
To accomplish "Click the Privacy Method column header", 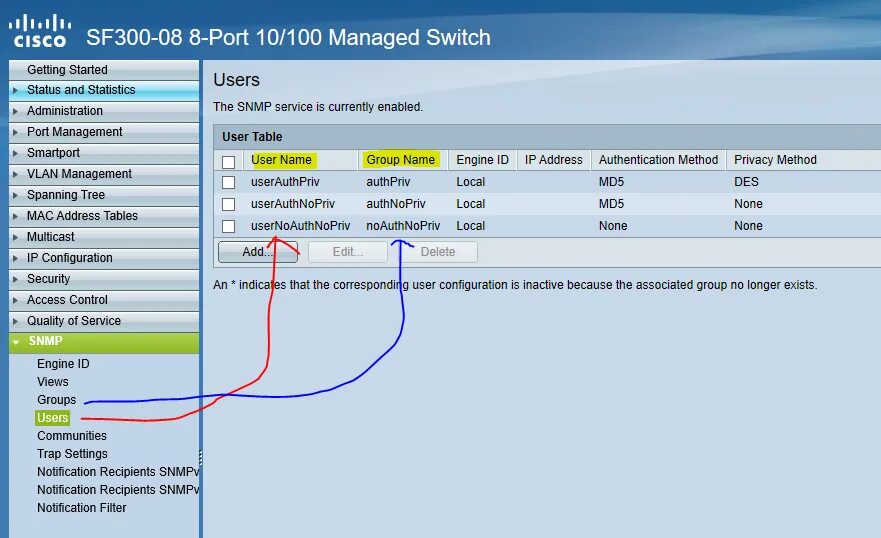I will pyautogui.click(x=775, y=160).
